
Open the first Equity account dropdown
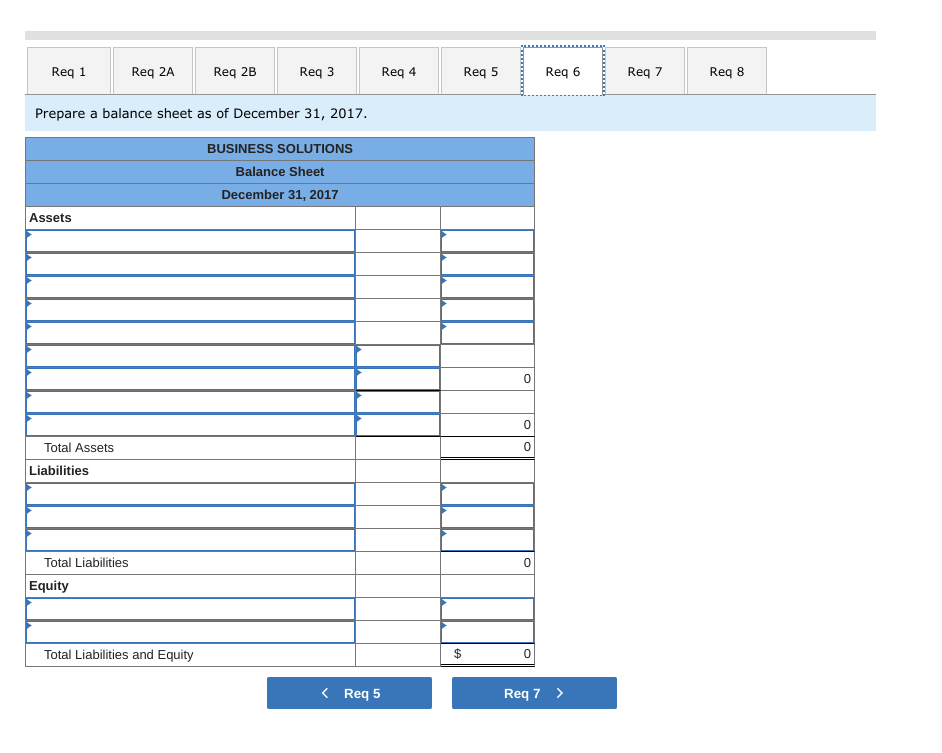(190, 609)
